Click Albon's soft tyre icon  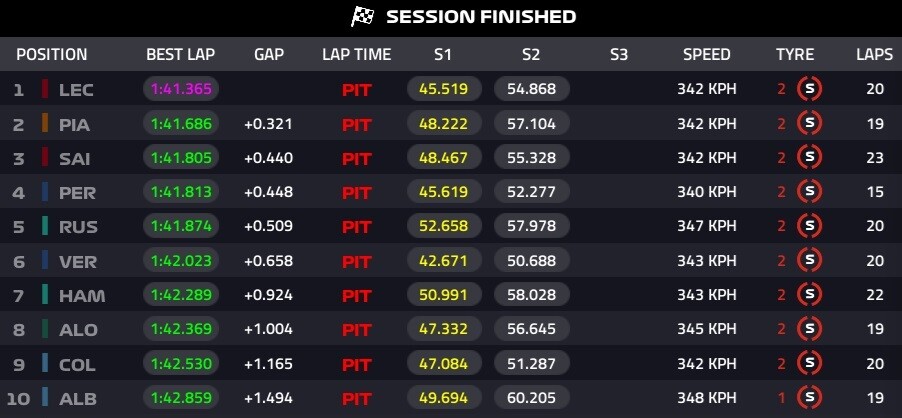pos(809,398)
